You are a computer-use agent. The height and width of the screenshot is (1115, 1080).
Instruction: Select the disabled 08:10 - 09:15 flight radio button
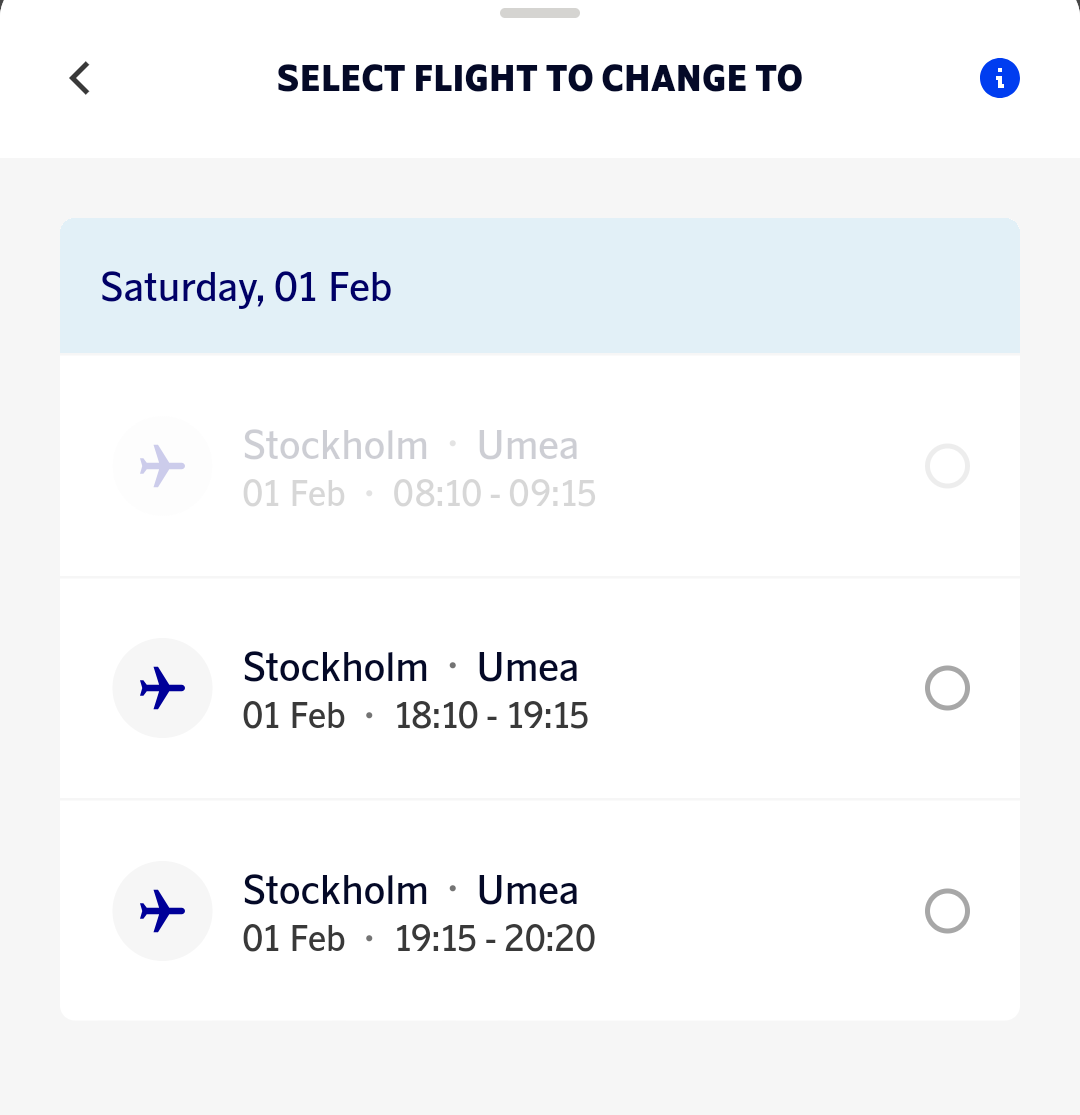point(947,466)
